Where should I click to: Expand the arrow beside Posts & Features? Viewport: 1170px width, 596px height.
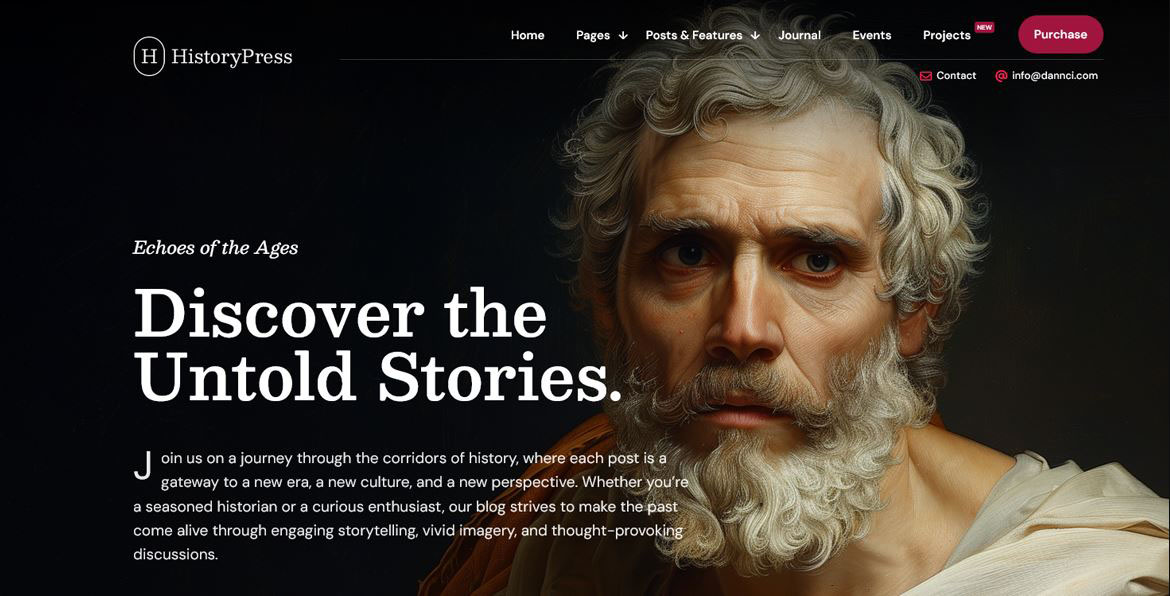(x=755, y=35)
